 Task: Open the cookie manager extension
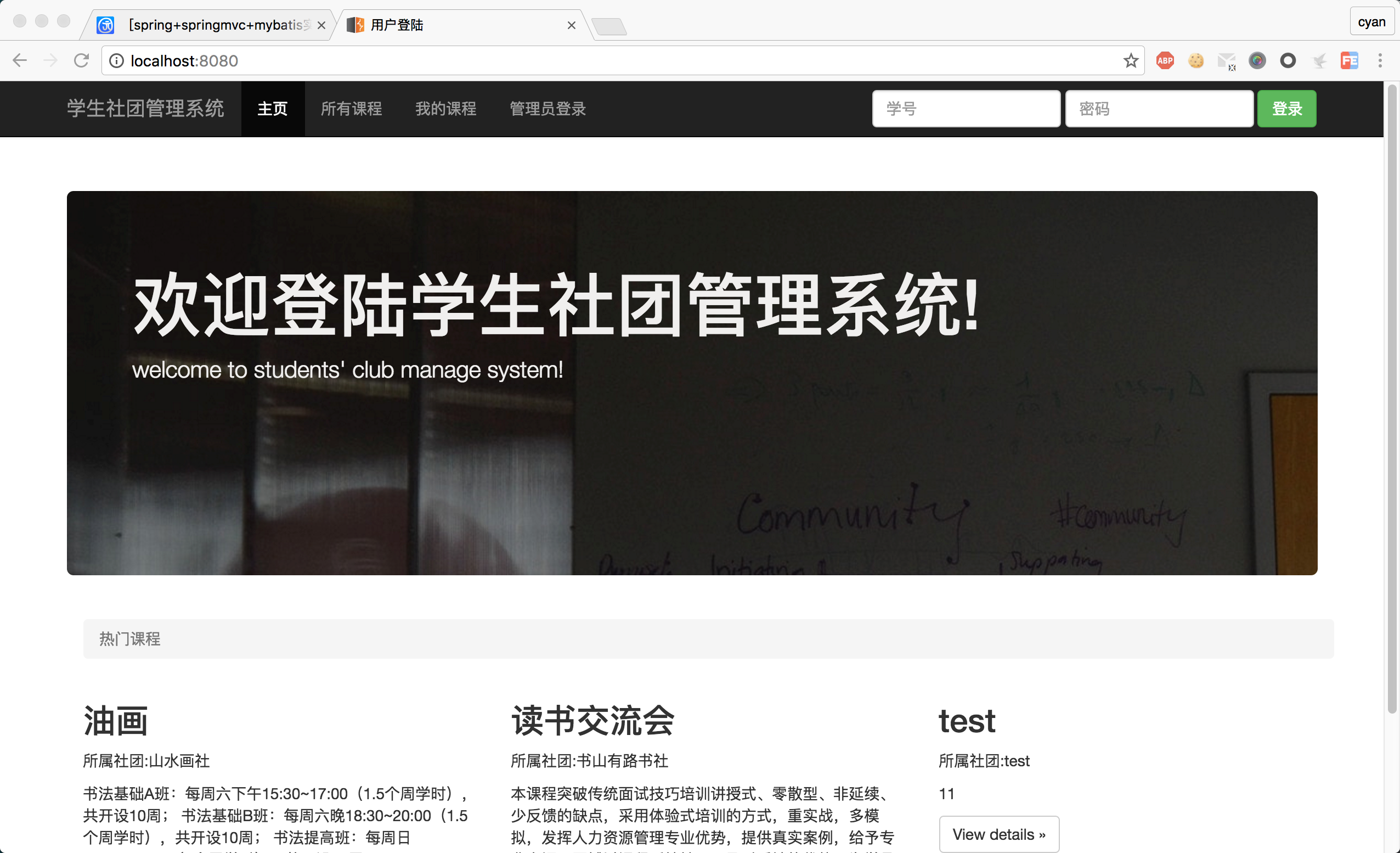pos(1196,60)
